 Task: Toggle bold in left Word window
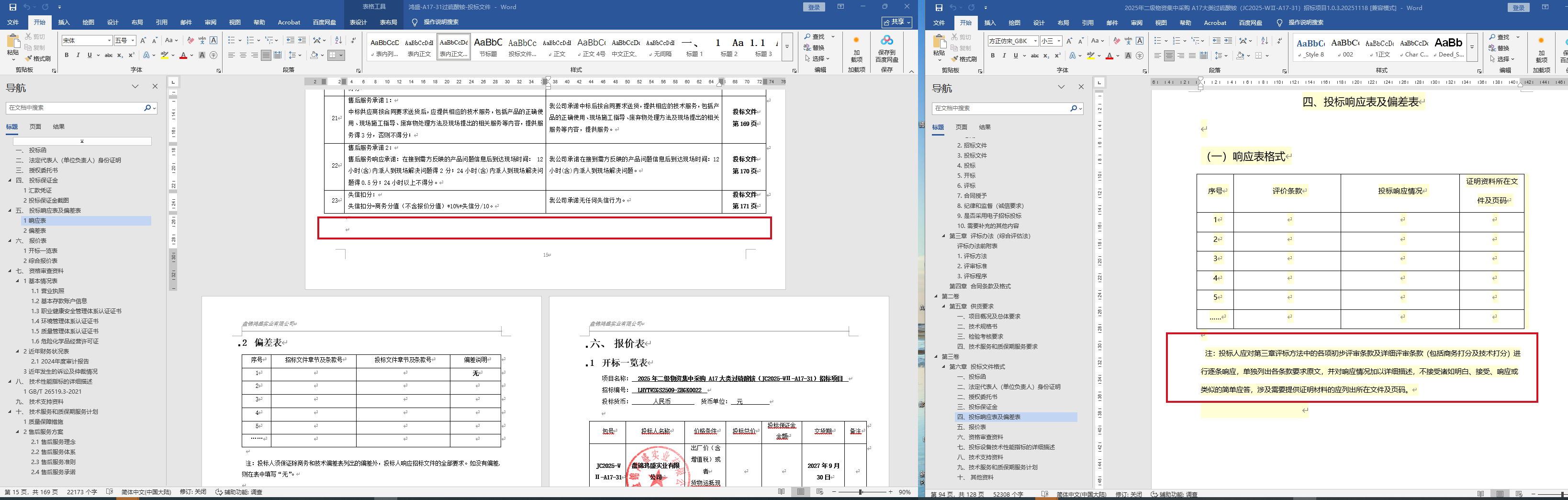(x=67, y=56)
